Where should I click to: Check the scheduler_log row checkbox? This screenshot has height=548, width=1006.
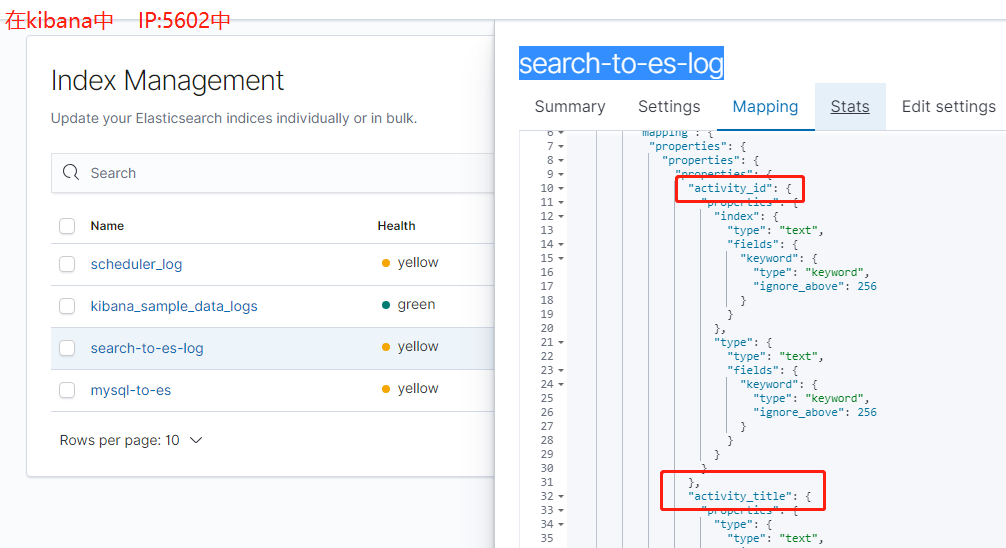tap(67, 264)
